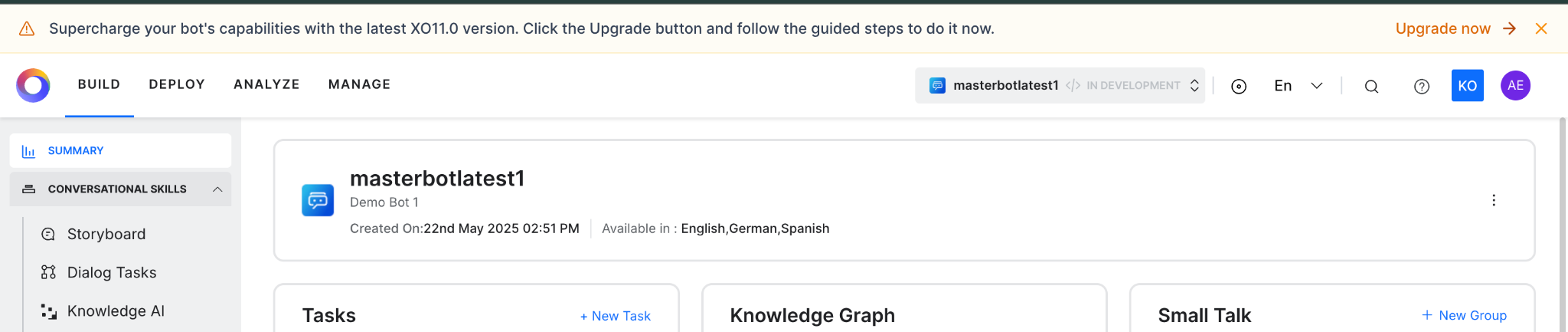Dismiss the upgrade notification banner
This screenshot has width=1568, height=332.
1541,28
